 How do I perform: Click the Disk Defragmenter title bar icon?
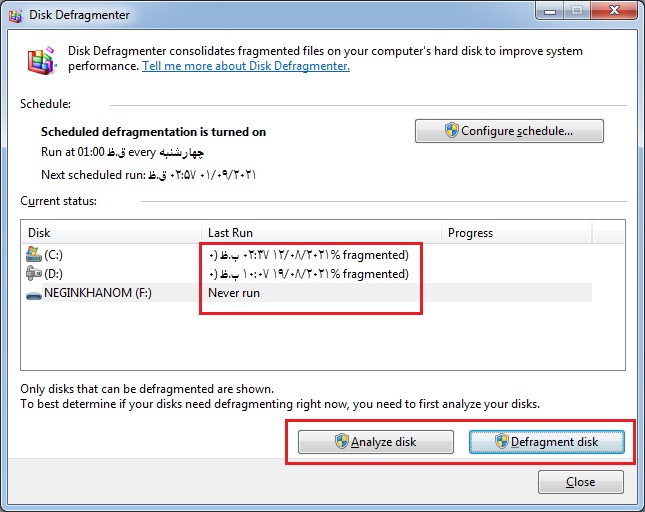17,15
